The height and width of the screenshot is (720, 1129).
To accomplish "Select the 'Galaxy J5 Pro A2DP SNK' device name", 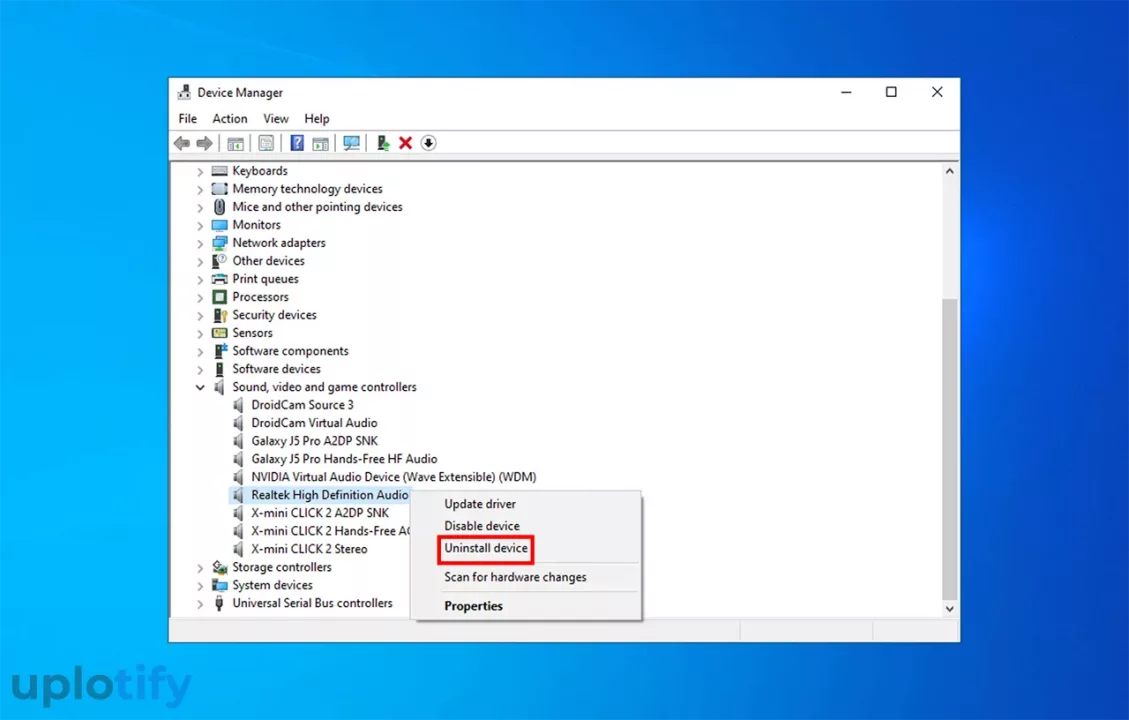I will tap(314, 441).
